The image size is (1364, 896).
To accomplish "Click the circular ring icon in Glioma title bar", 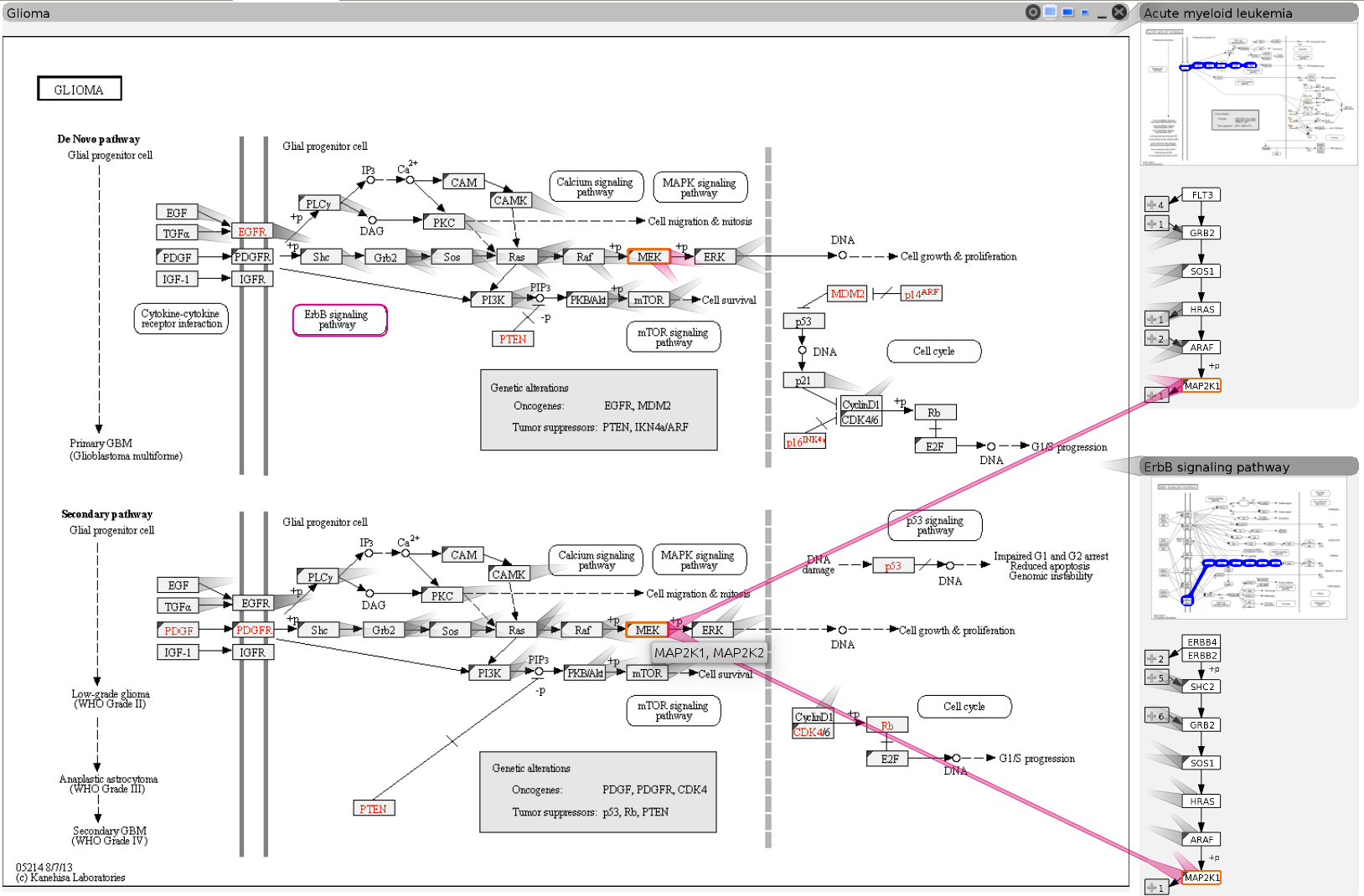I will (x=1032, y=12).
